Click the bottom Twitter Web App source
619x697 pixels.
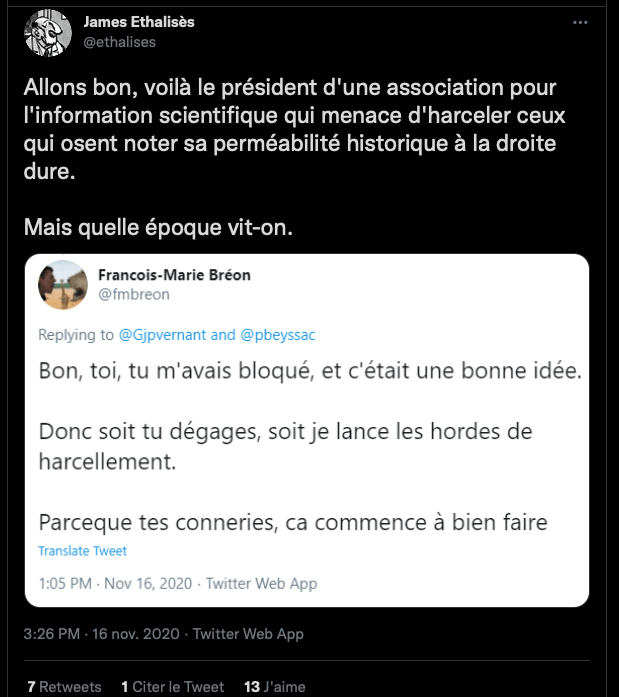[x=248, y=634]
